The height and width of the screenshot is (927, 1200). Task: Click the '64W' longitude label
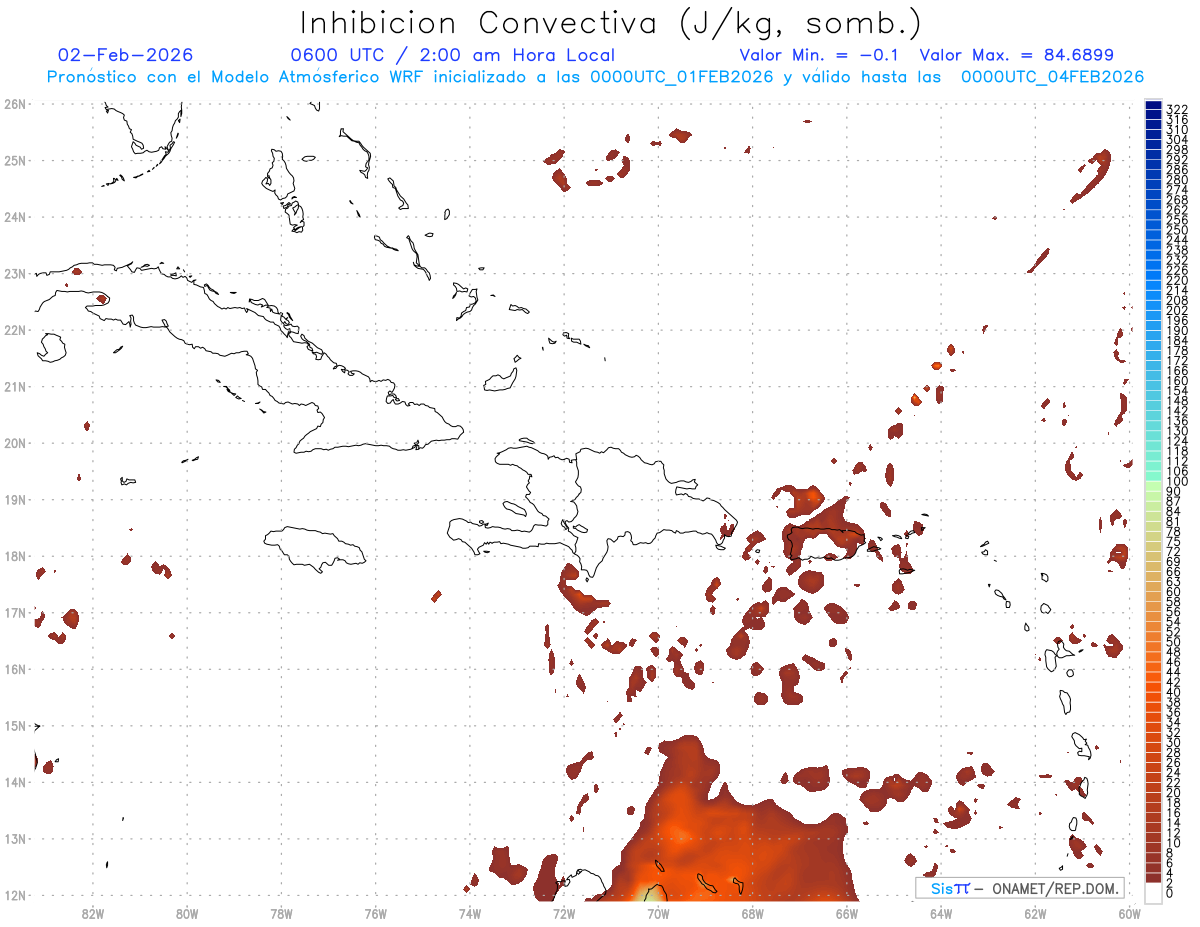[941, 913]
